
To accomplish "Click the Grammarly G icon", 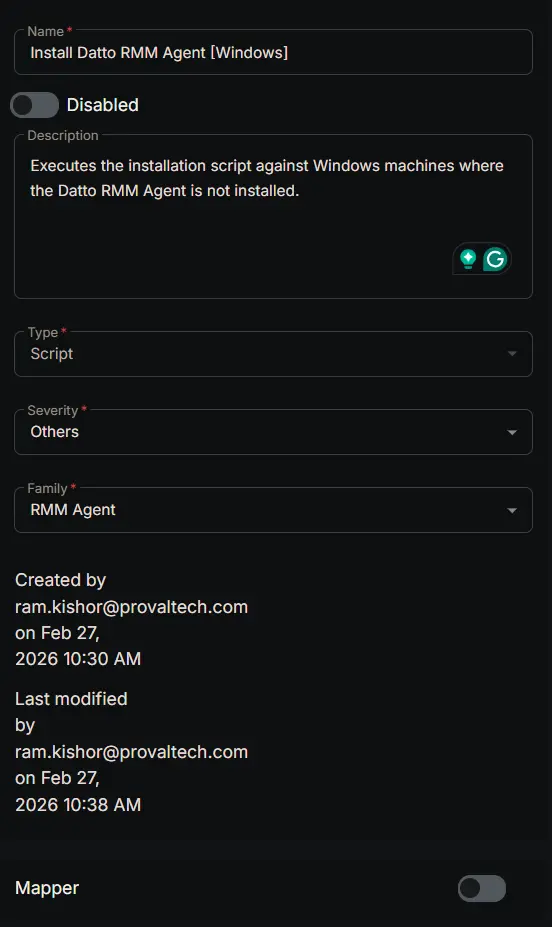I will (495, 259).
